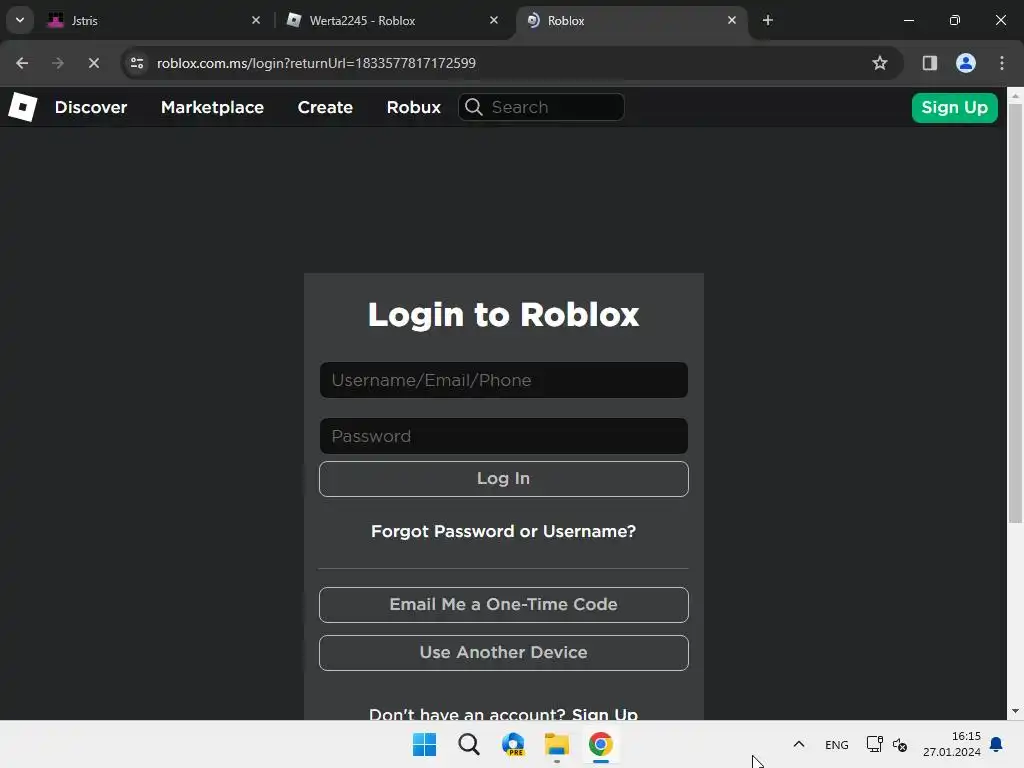Click the search magnifier icon in the Roblox navbar

click(x=473, y=107)
